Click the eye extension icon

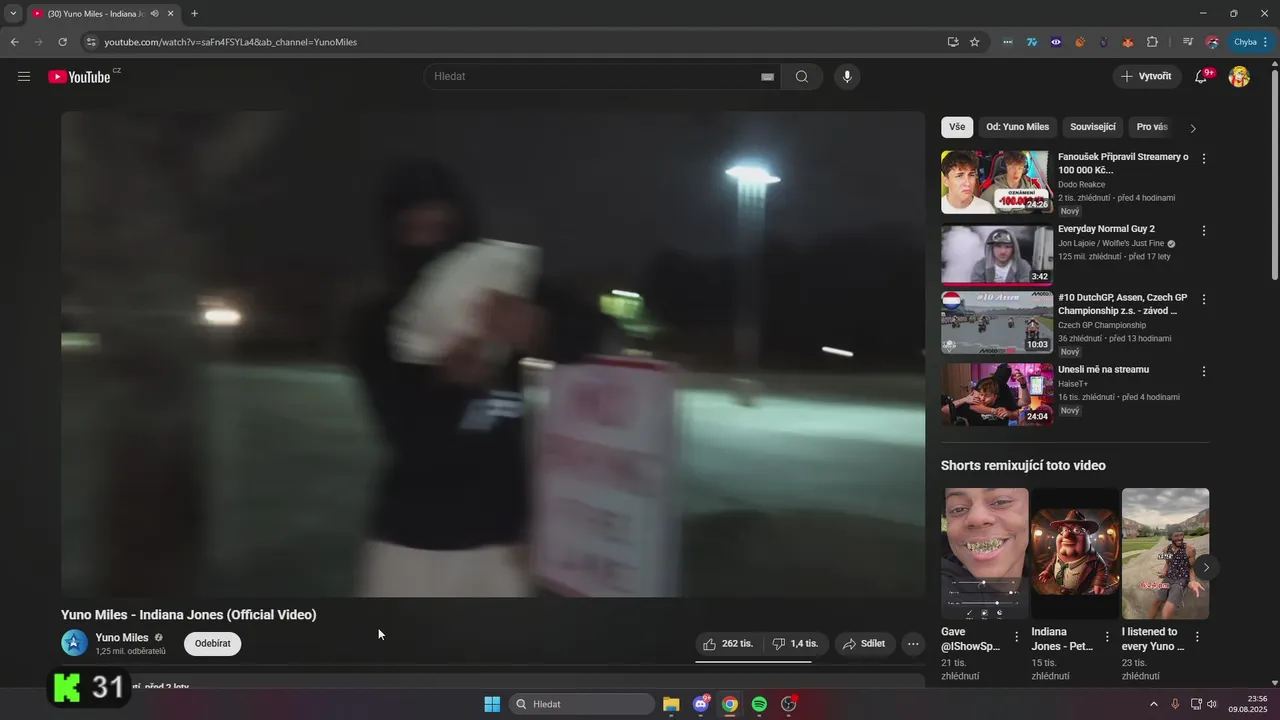(1056, 42)
